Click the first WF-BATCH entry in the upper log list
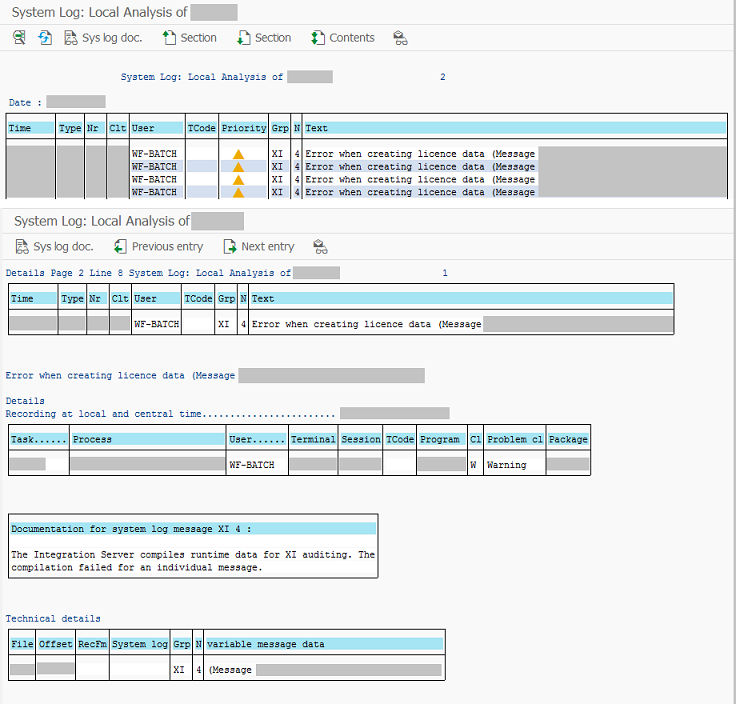The height and width of the screenshot is (704, 736). point(154,154)
